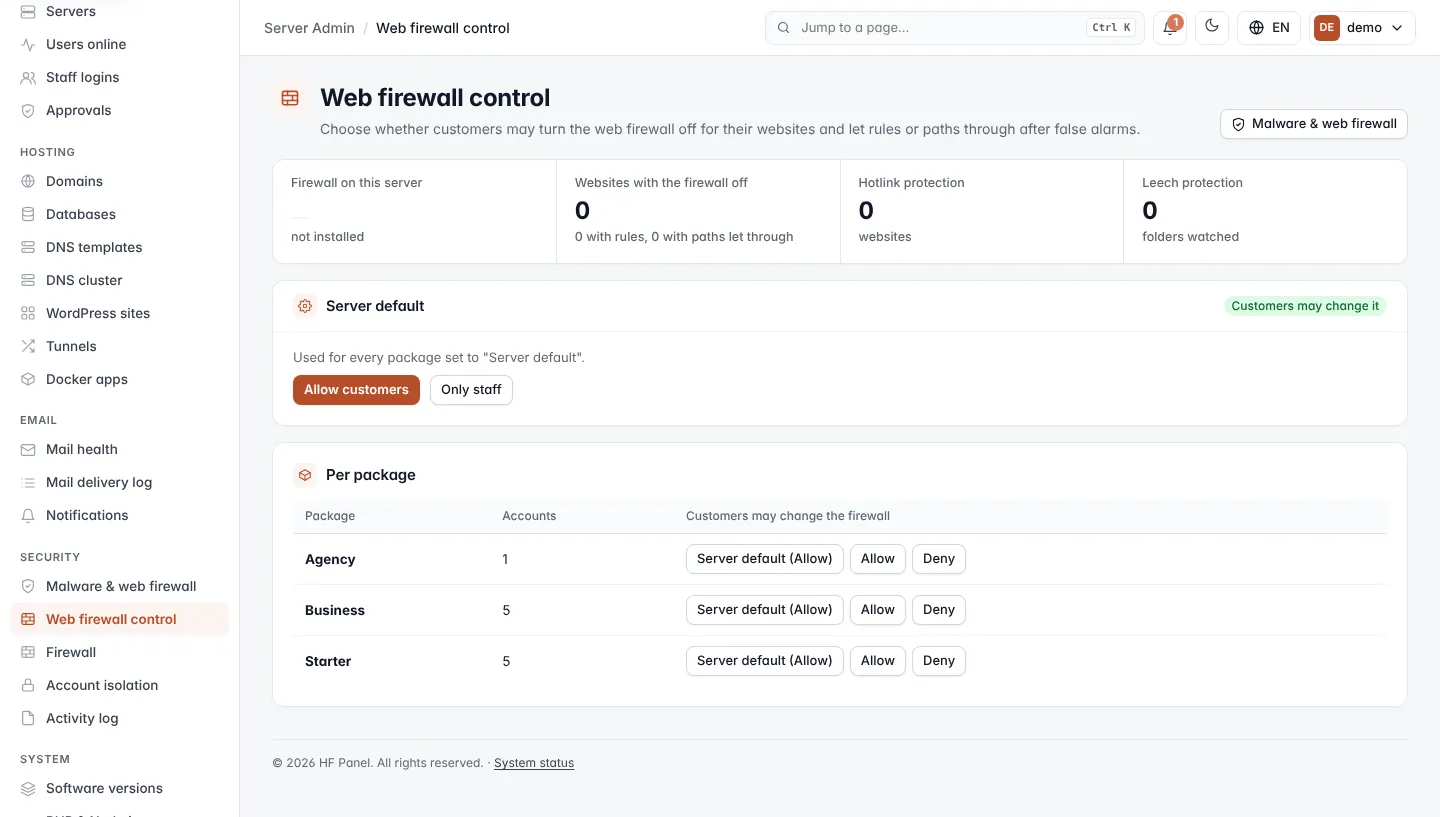Click the WordPress sites grid icon
Image resolution: width=1440 pixels, height=817 pixels.
coord(28,313)
